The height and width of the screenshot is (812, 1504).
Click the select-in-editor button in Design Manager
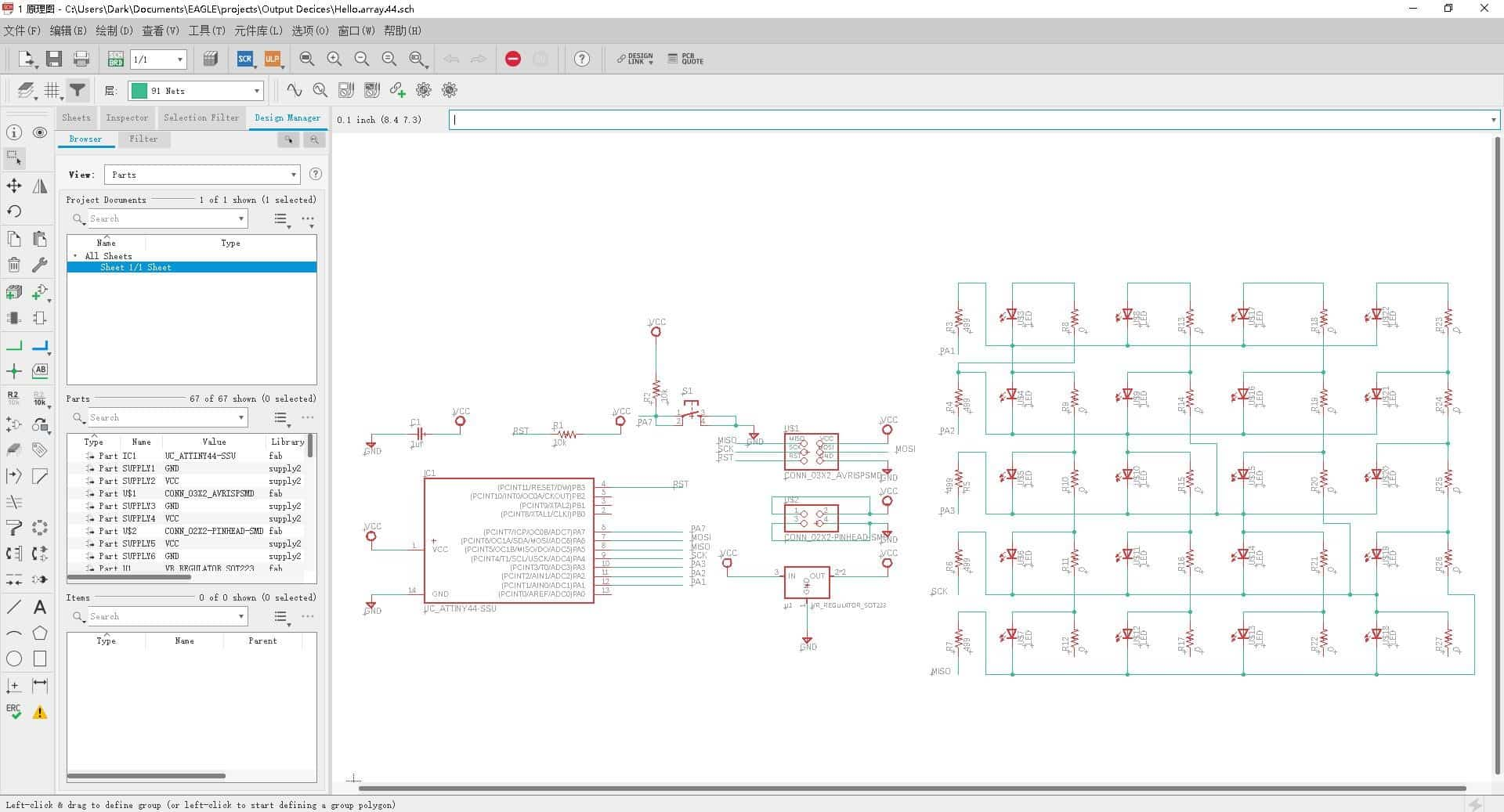click(288, 139)
